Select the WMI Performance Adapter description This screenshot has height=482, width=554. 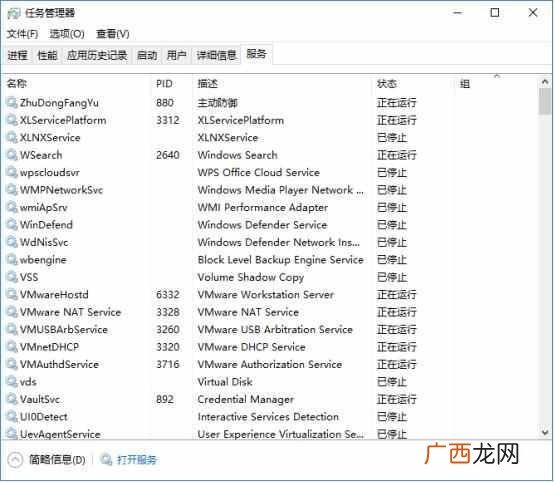click(263, 207)
